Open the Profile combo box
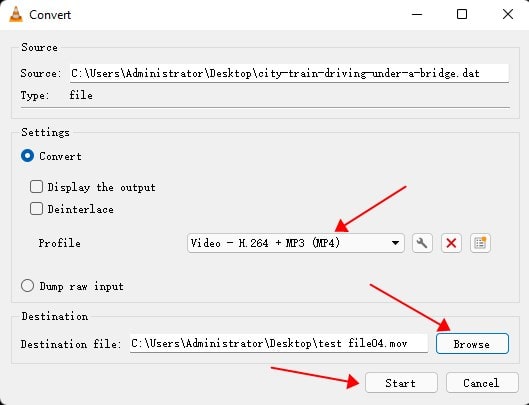The width and height of the screenshot is (529, 405). pyautogui.click(x=296, y=243)
